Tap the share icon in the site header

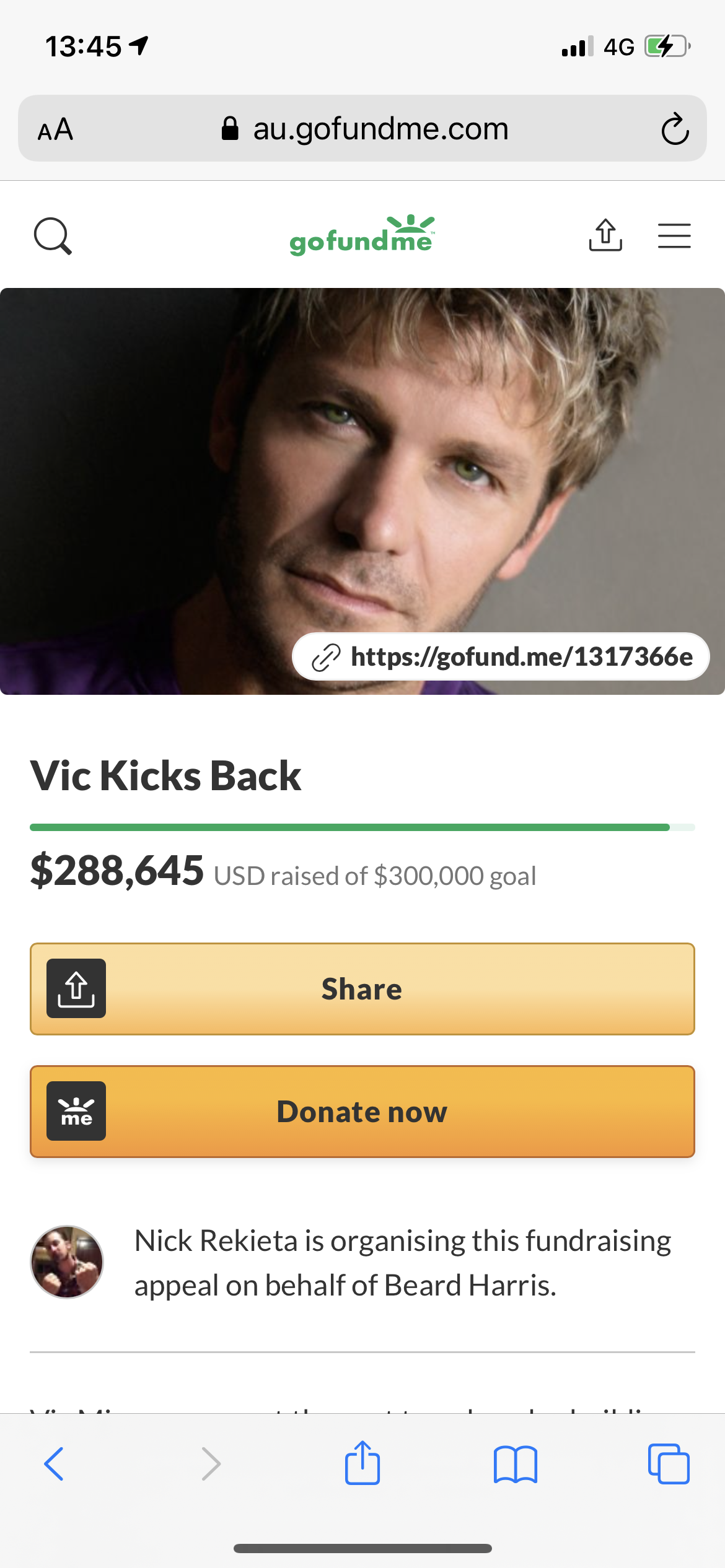(x=605, y=235)
